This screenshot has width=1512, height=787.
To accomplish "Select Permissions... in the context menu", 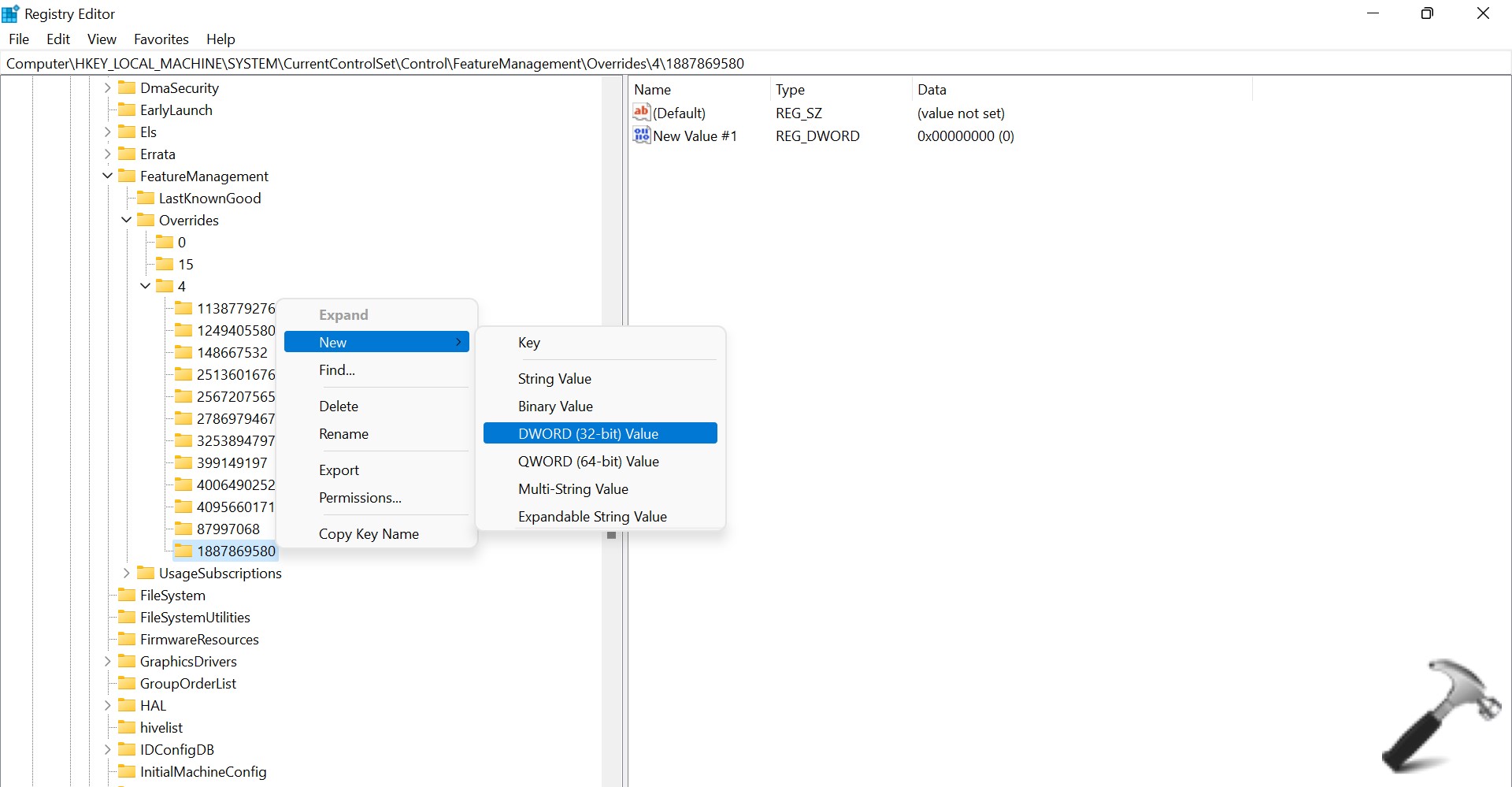I will point(360,498).
